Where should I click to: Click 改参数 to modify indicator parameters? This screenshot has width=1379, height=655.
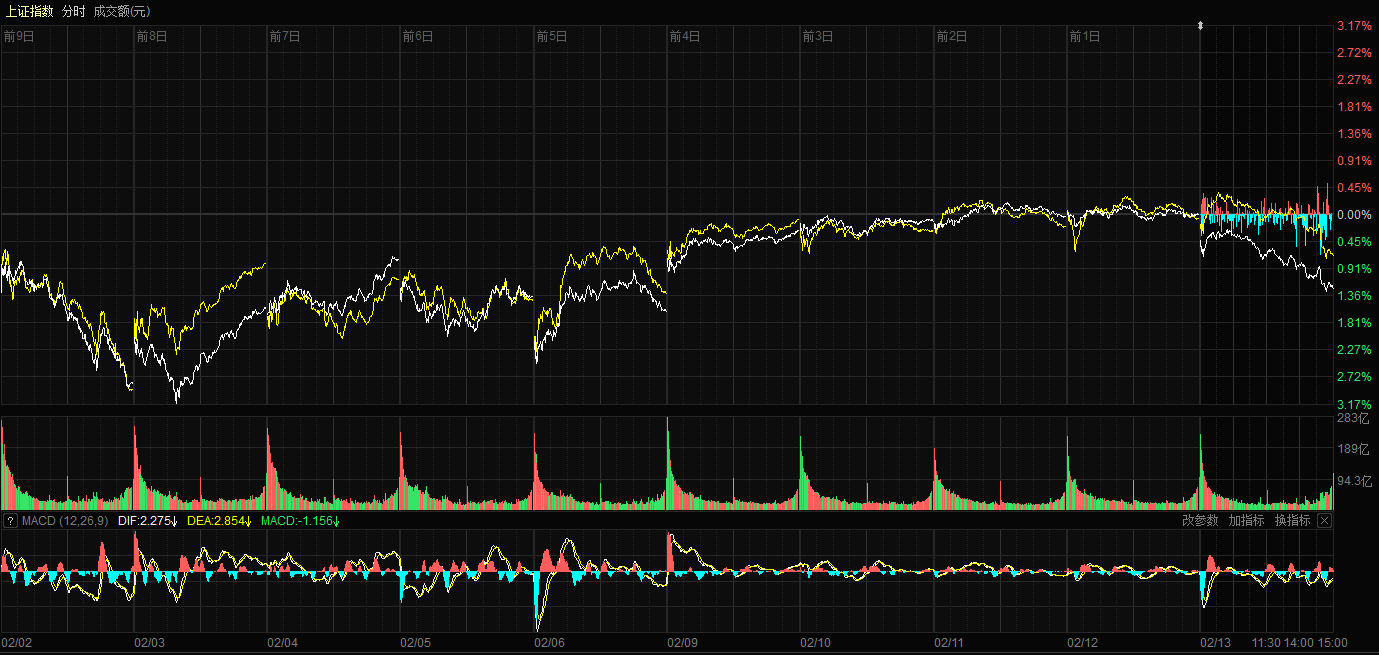click(x=1200, y=521)
